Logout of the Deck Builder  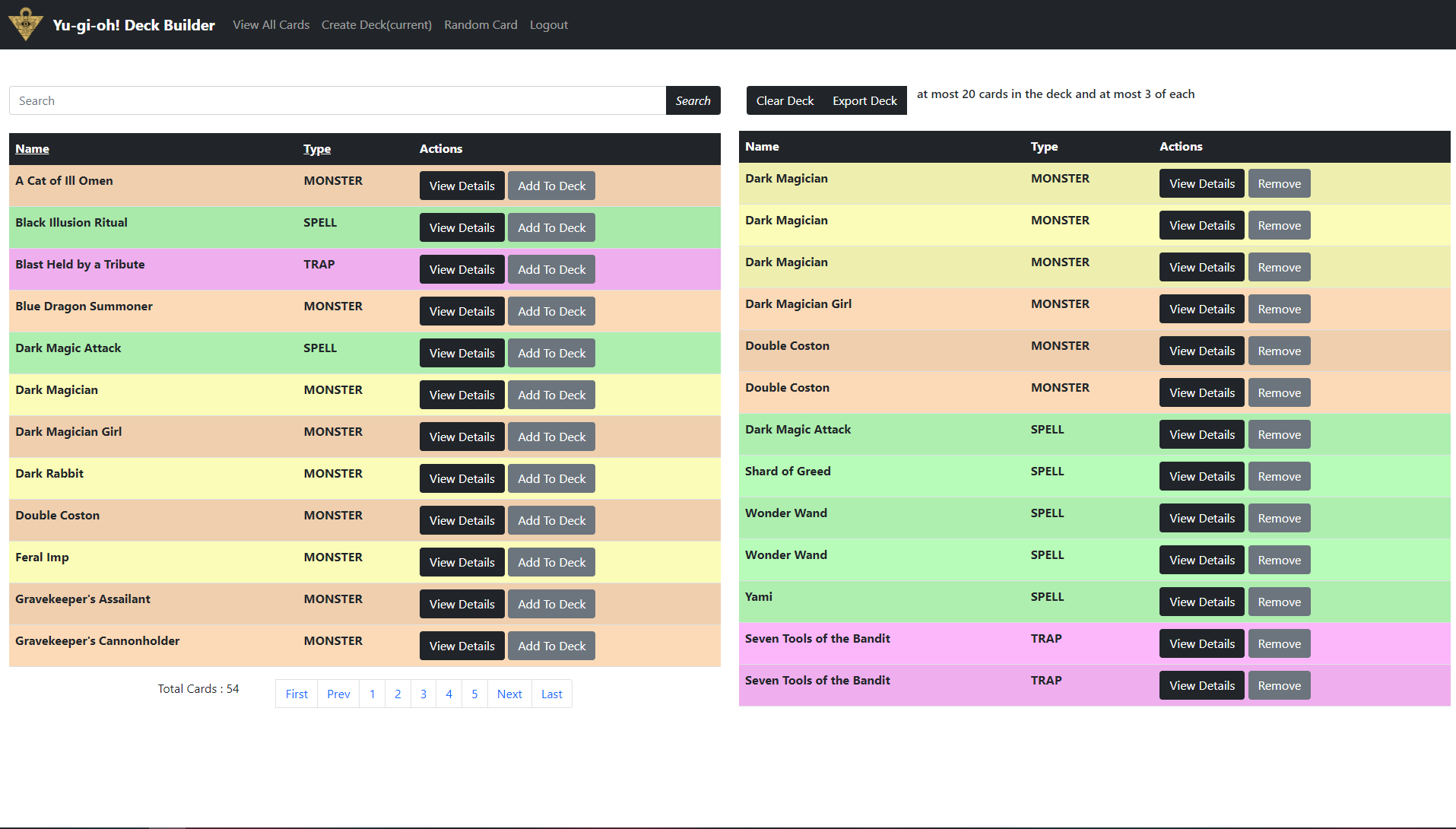[548, 24]
